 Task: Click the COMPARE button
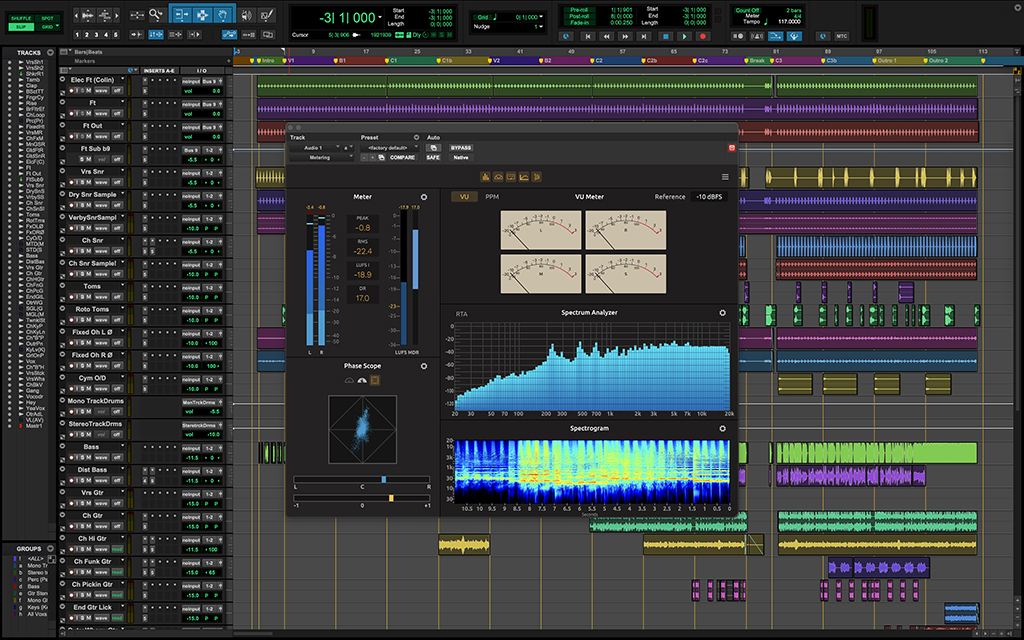(x=402, y=157)
